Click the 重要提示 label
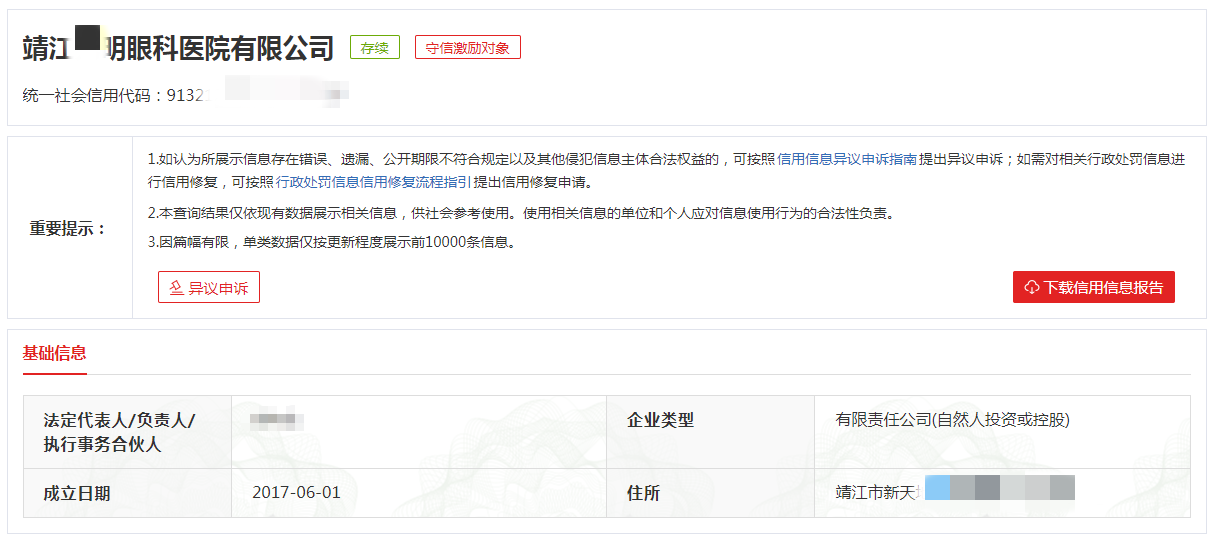 68,228
